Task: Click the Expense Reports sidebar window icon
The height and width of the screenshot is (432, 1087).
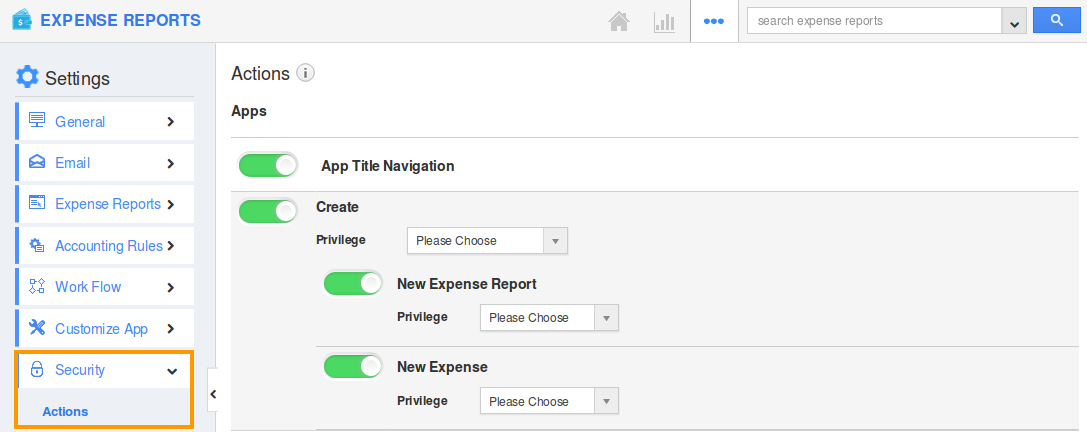Action: coord(37,202)
